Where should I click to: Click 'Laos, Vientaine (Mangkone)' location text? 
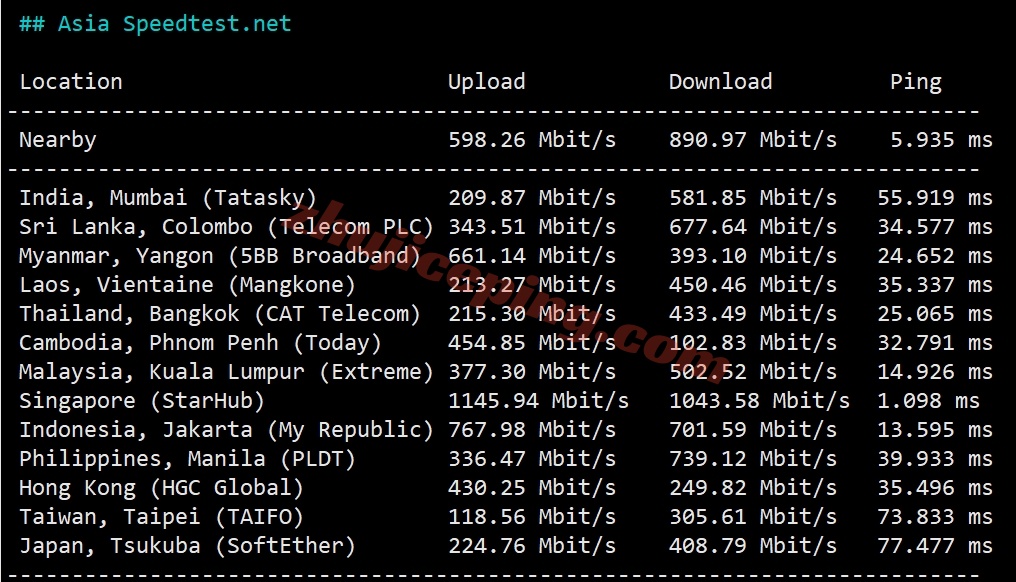point(187,285)
